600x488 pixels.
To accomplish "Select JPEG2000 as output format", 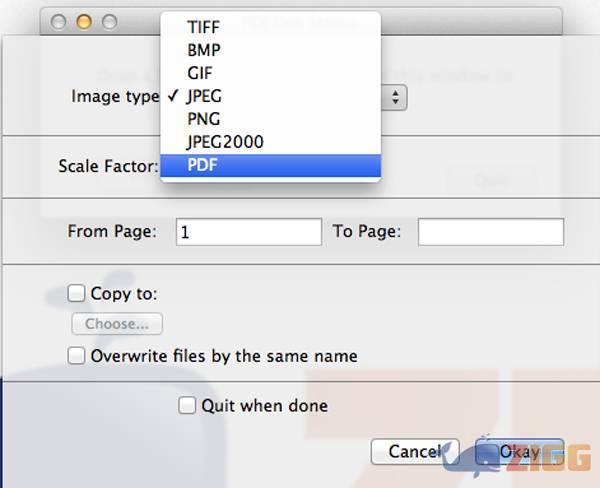I will tap(225, 142).
